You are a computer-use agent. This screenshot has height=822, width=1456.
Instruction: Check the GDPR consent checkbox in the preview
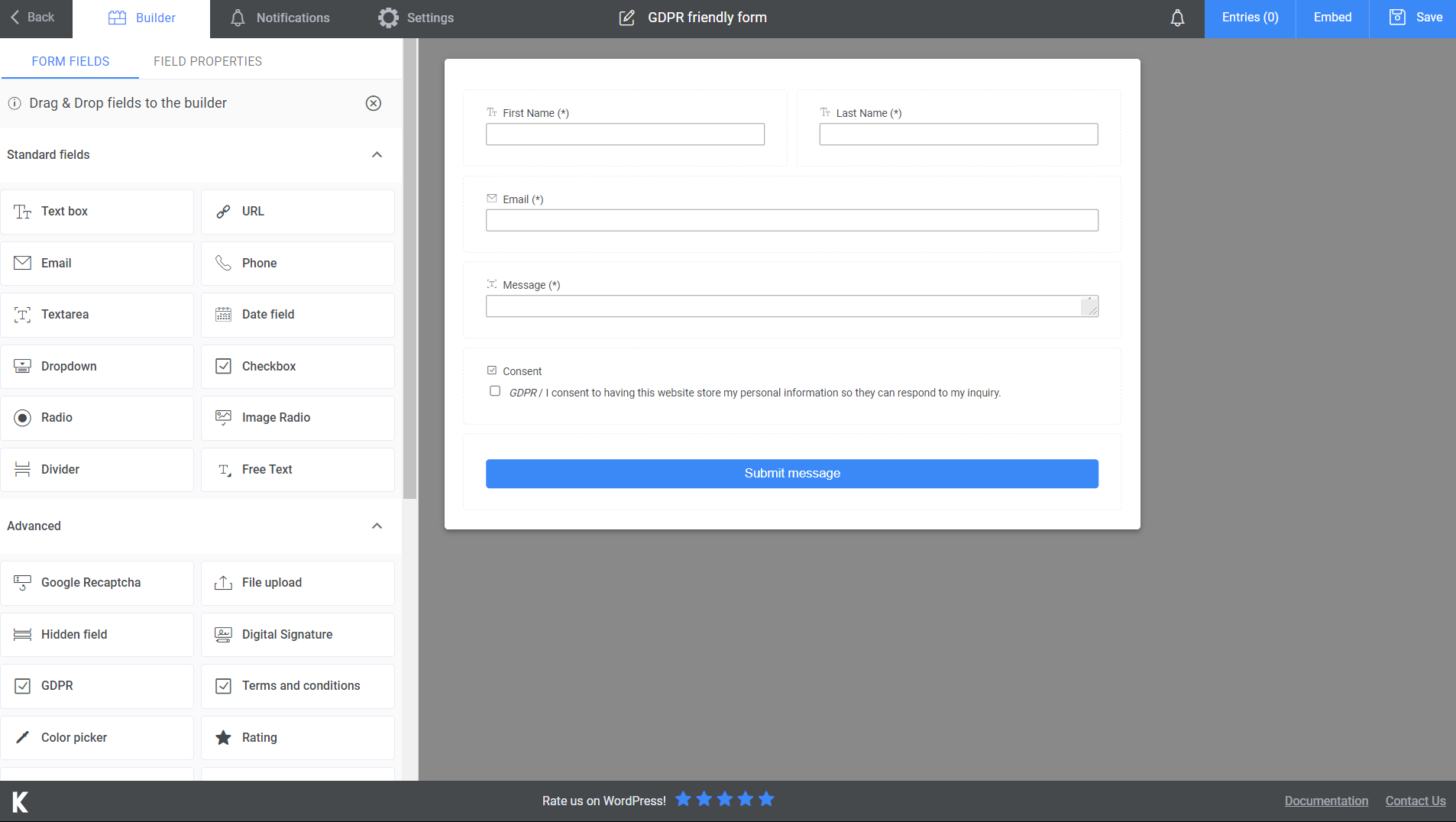pos(495,391)
